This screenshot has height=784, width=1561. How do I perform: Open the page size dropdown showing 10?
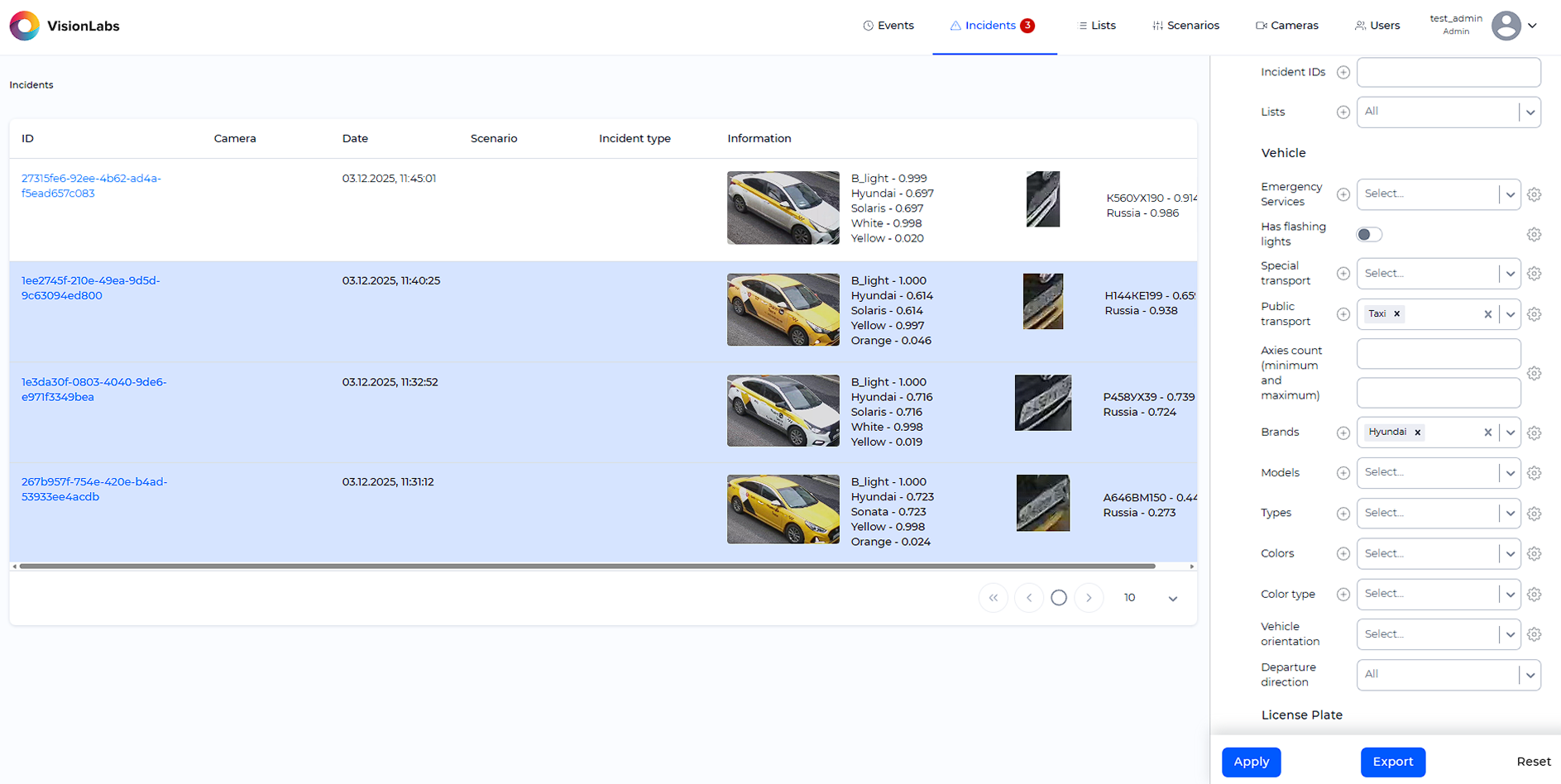pos(1150,597)
